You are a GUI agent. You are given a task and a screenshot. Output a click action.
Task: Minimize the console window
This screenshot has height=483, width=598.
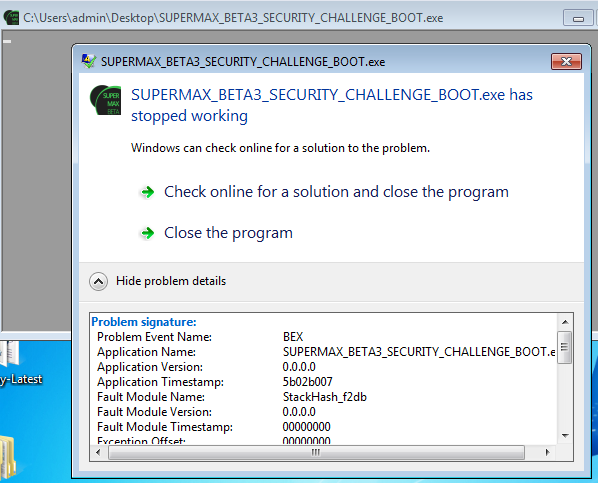pos(578,18)
